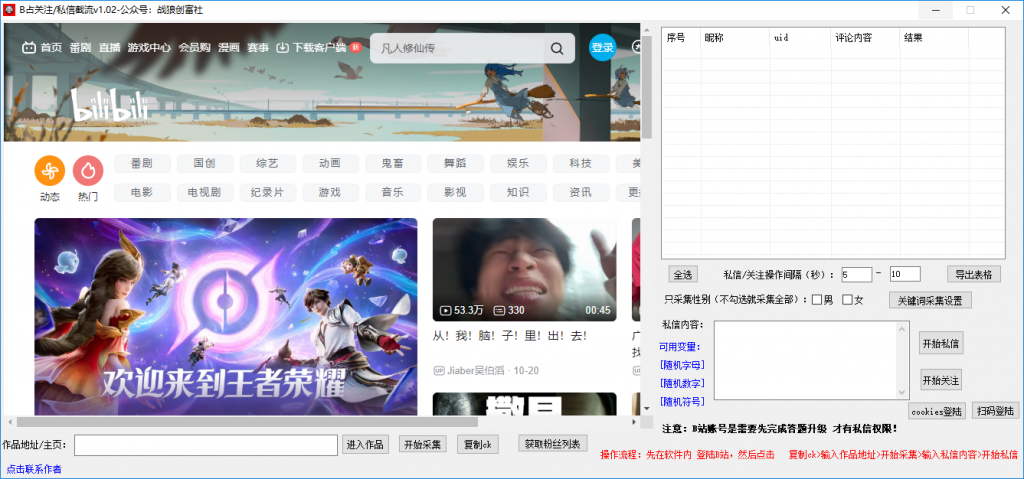This screenshot has height=479, width=1024.
Task: Select the 知识 category tag
Action: 518,192
